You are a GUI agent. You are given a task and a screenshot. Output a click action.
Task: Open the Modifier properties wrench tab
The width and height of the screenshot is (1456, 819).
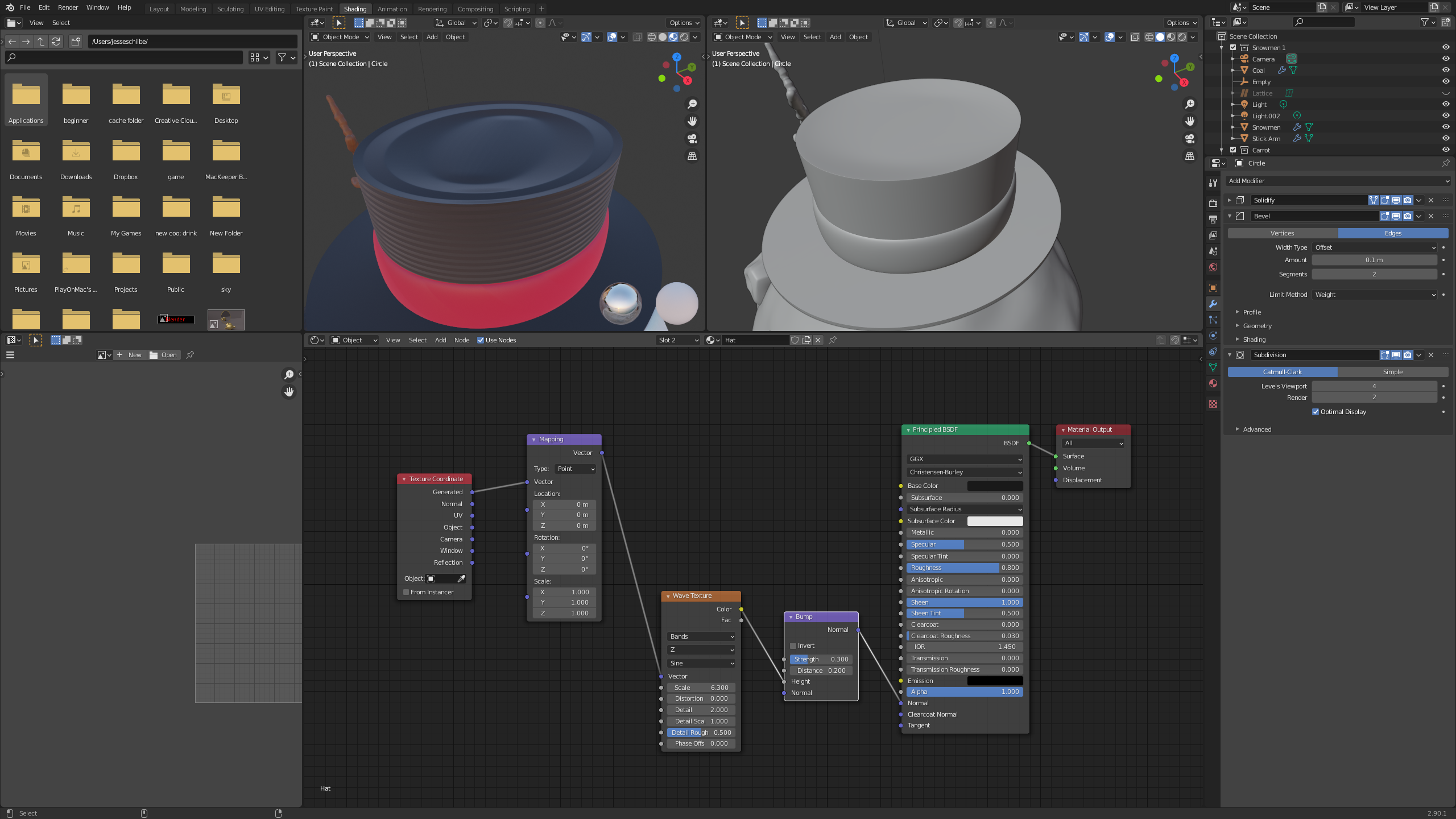click(x=1213, y=304)
